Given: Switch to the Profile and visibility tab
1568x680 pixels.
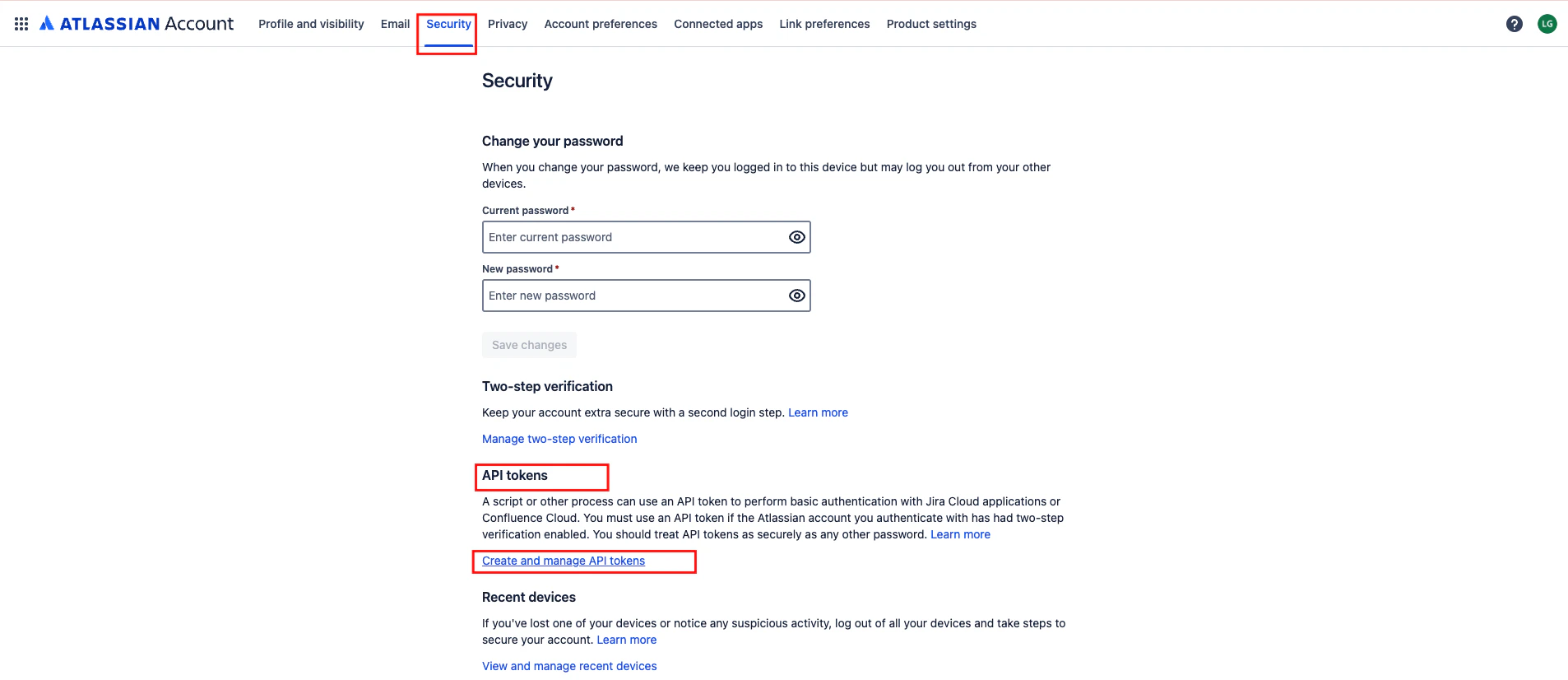Looking at the screenshot, I should tap(310, 24).
